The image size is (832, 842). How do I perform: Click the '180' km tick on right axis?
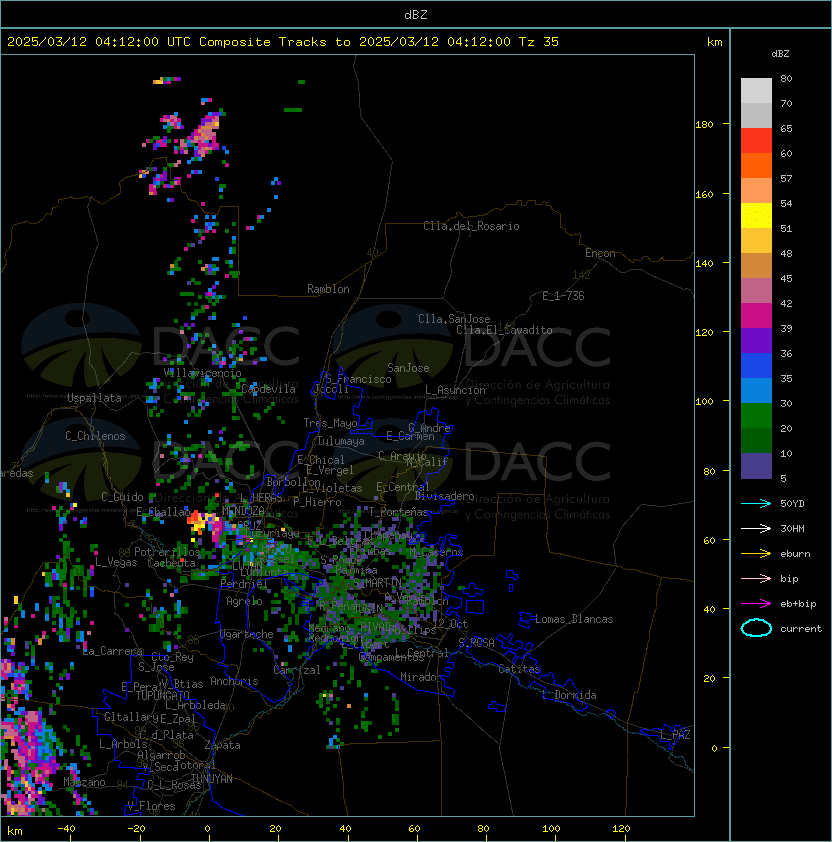point(704,125)
